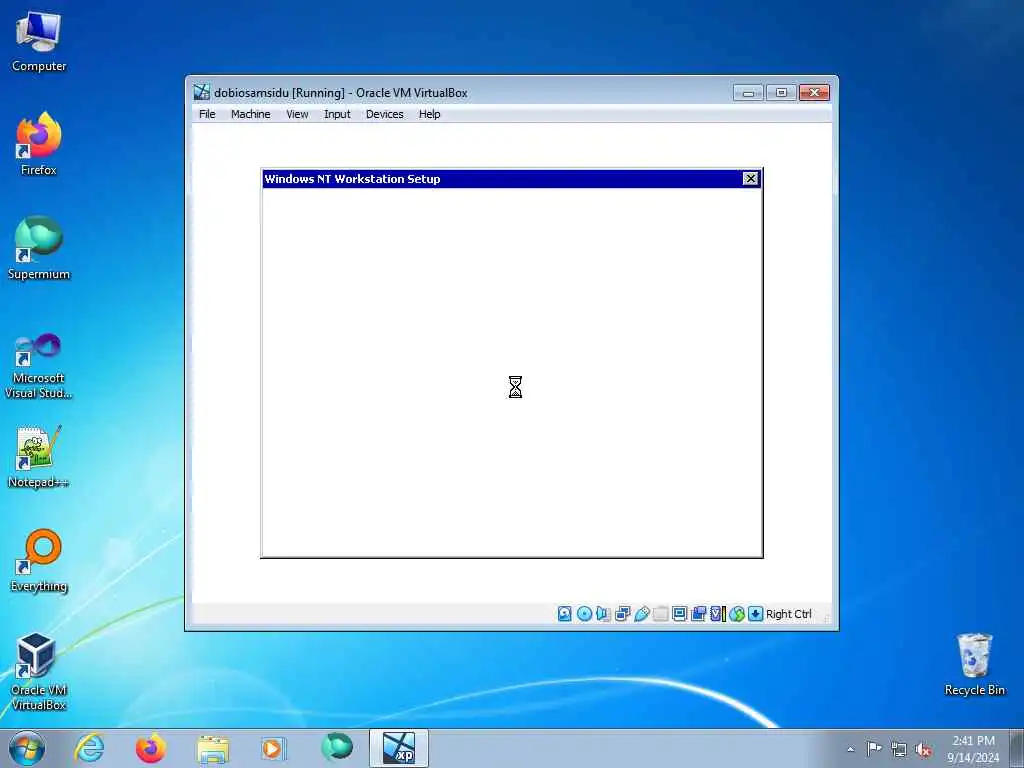Minimize the VirtualBox VM window
Viewport: 1024px width, 768px height.
(x=748, y=93)
